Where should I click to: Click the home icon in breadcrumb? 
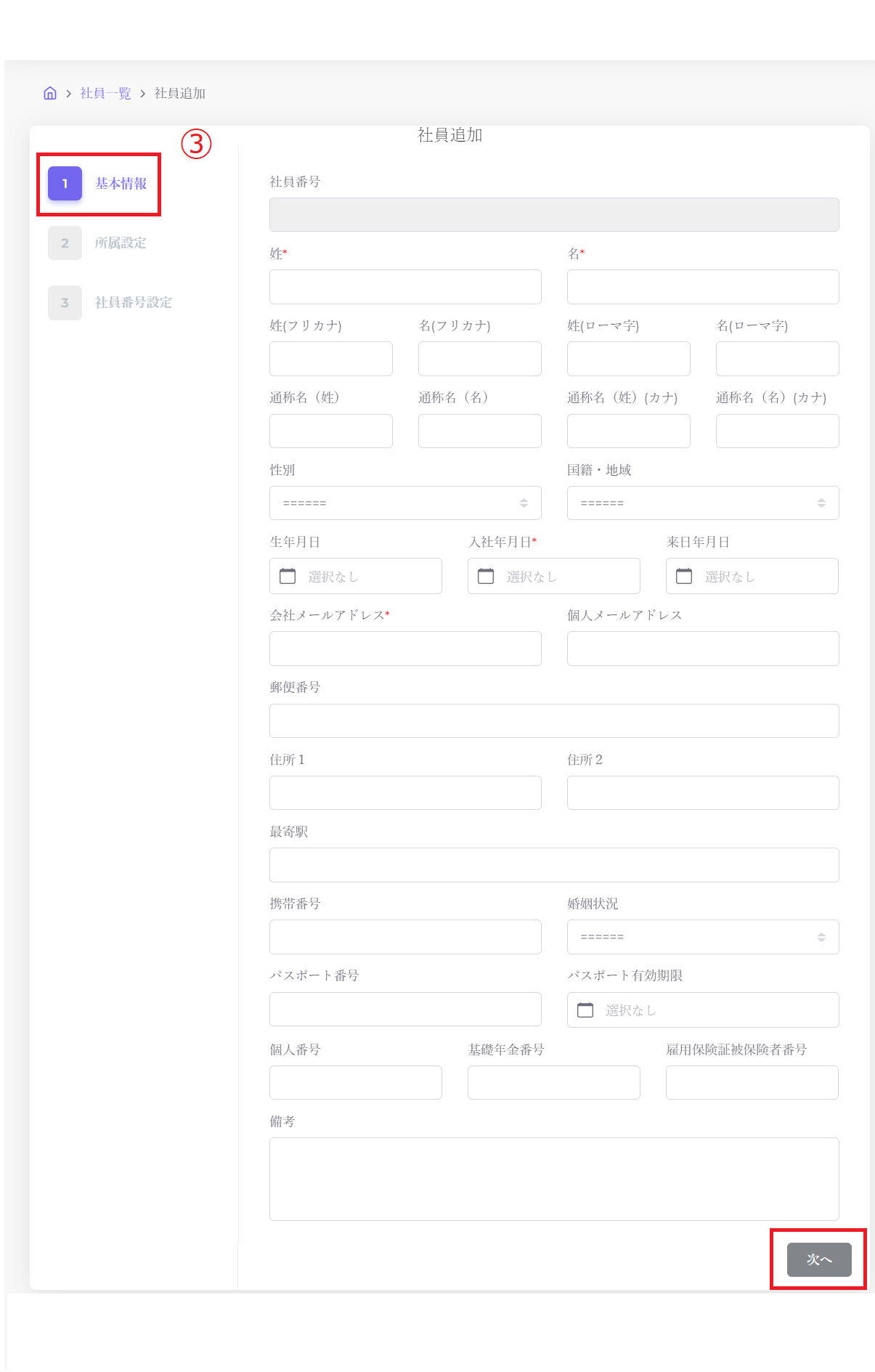click(50, 93)
